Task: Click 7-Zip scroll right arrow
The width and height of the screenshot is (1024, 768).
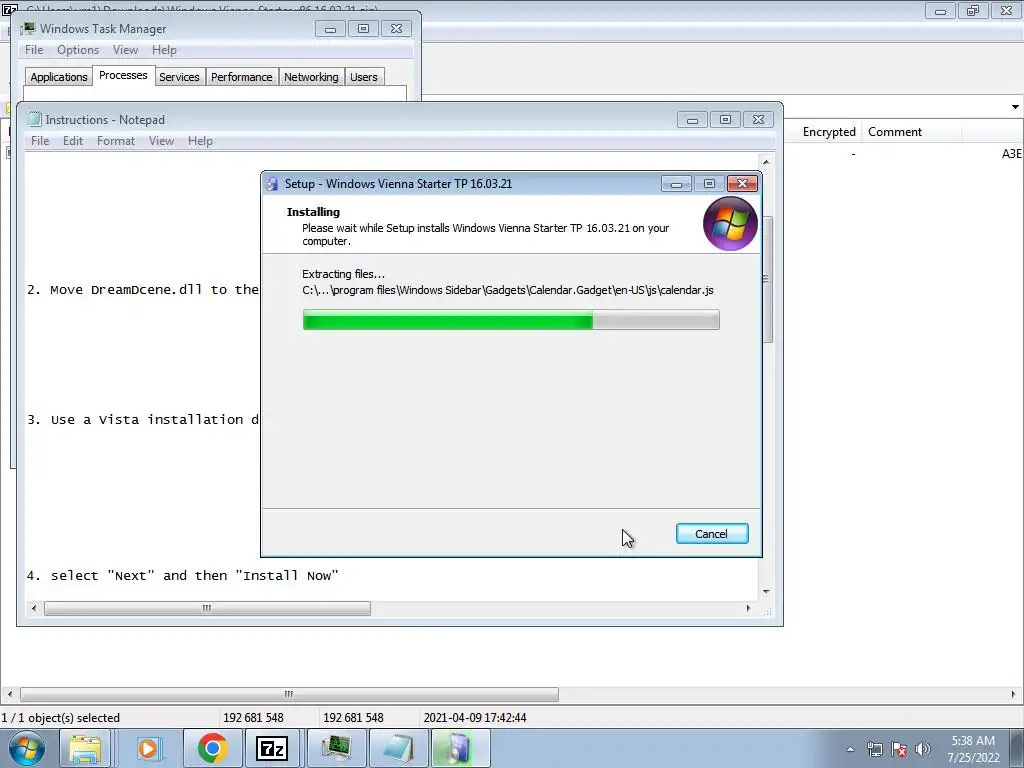Action: [1014, 694]
